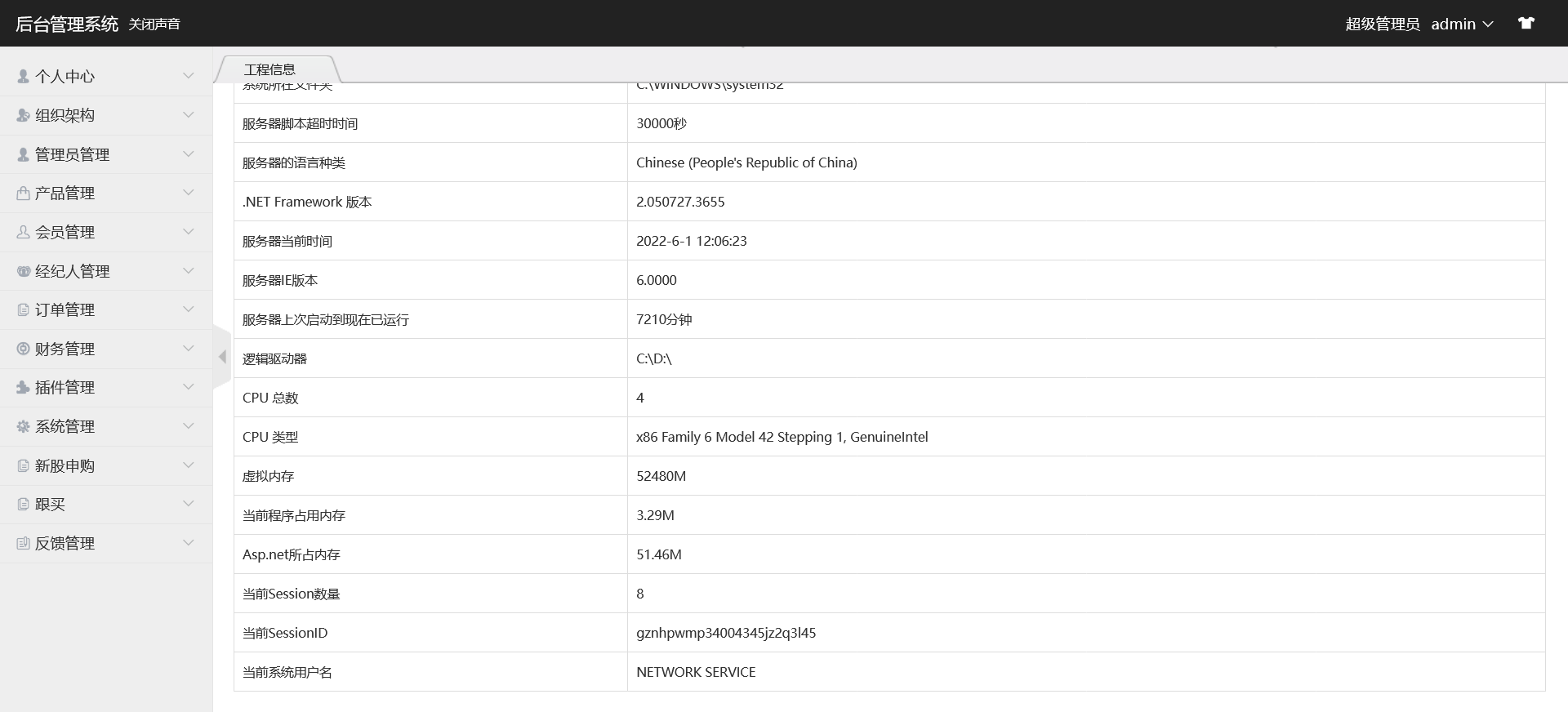Click the 产品管理 bag icon
This screenshot has width=1568, height=712.
[x=23, y=194]
